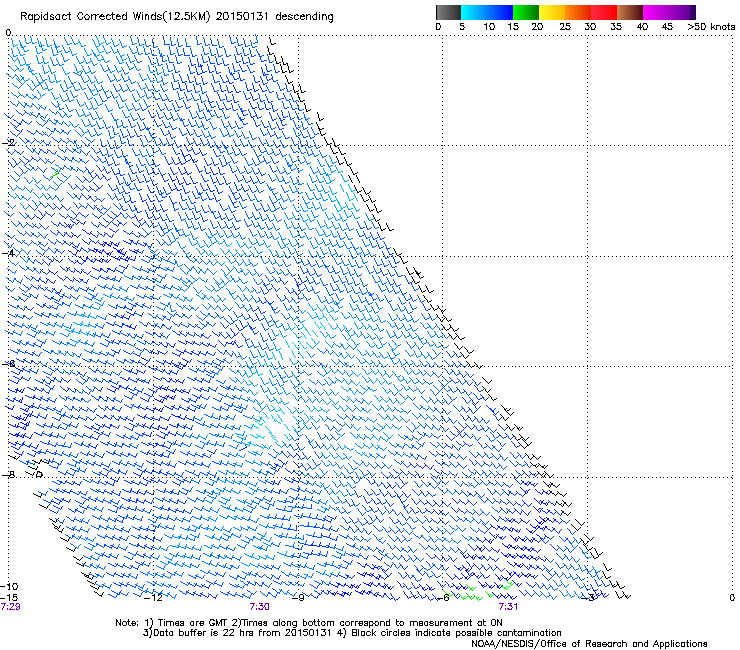The width and height of the screenshot is (740, 650).
Task: Click the '-15' longitude label at bottom left
Action: pos(9,598)
